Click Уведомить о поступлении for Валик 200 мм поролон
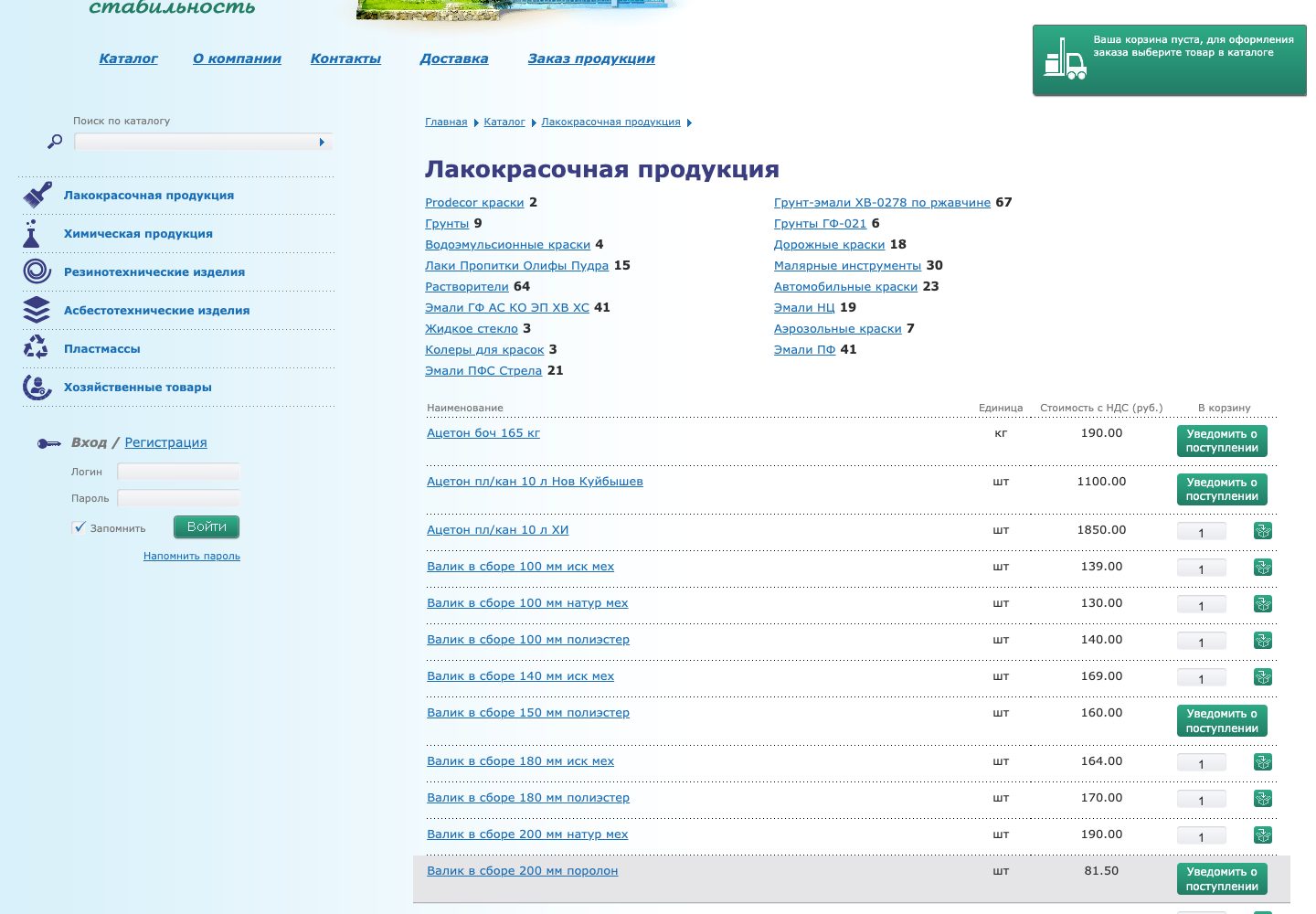Viewport: 1316px width, 914px height. point(1222,879)
